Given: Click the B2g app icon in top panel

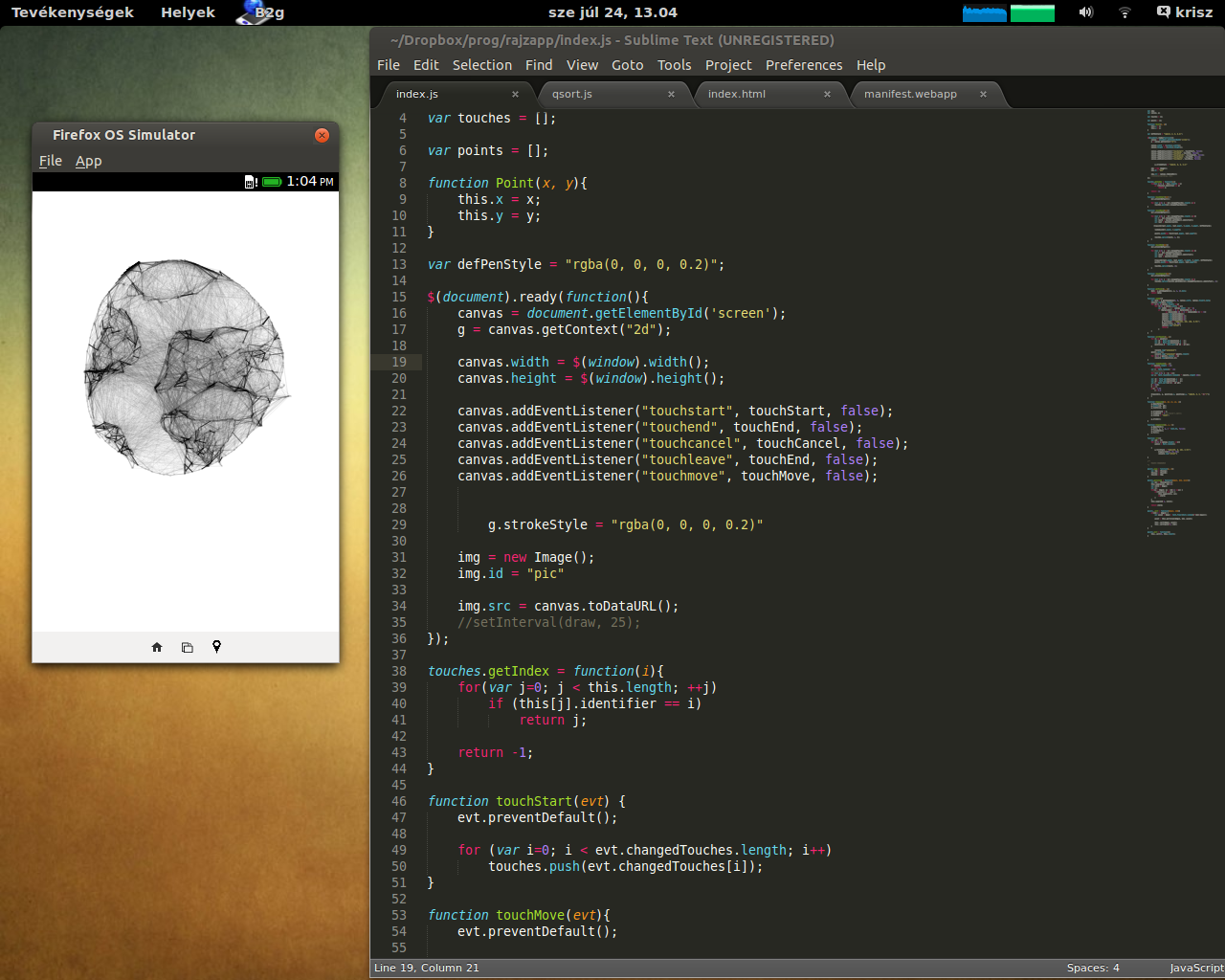Looking at the screenshot, I should [x=261, y=12].
